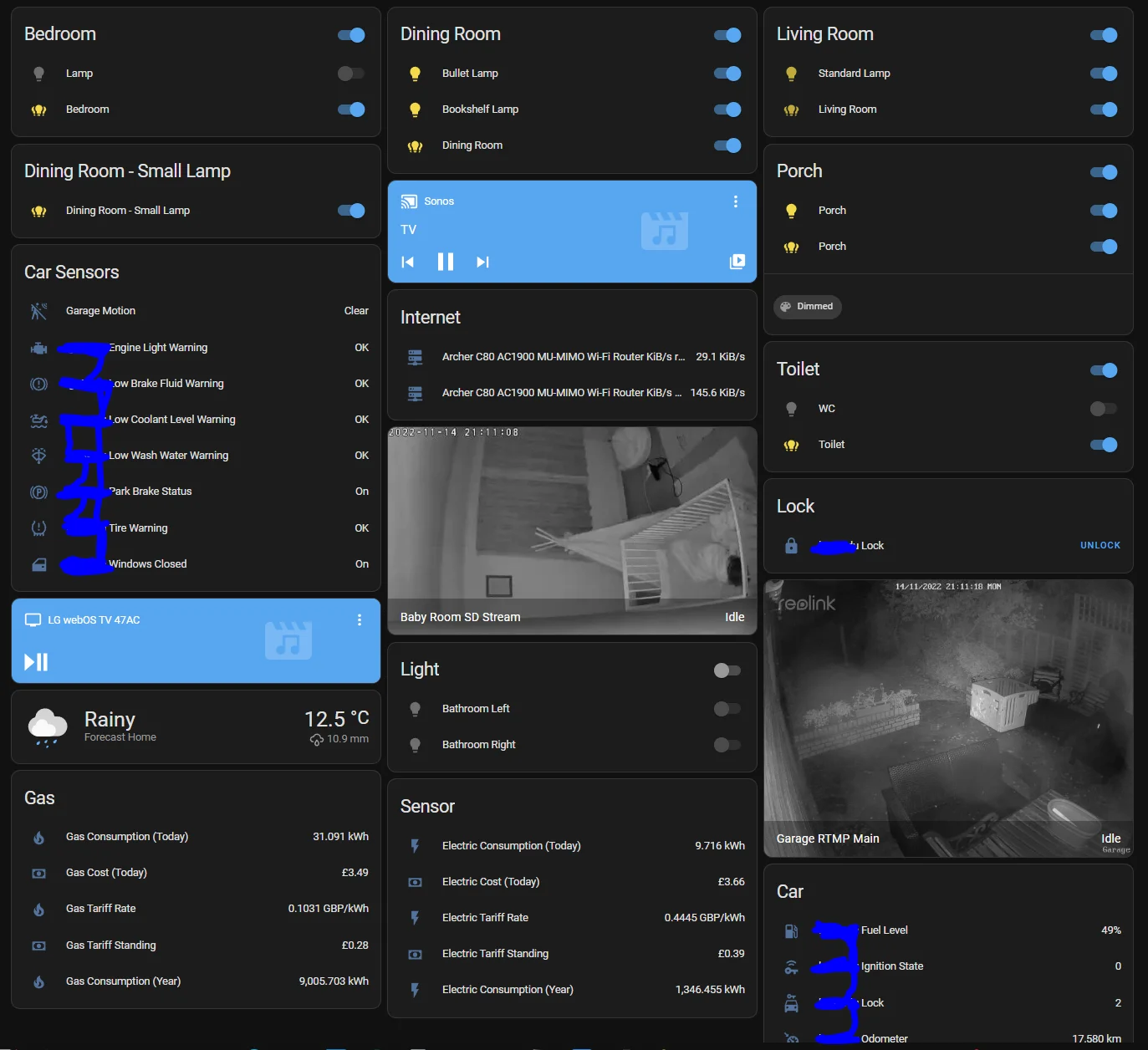
Task: Switch off the Standard Lamp
Action: coord(1104,74)
